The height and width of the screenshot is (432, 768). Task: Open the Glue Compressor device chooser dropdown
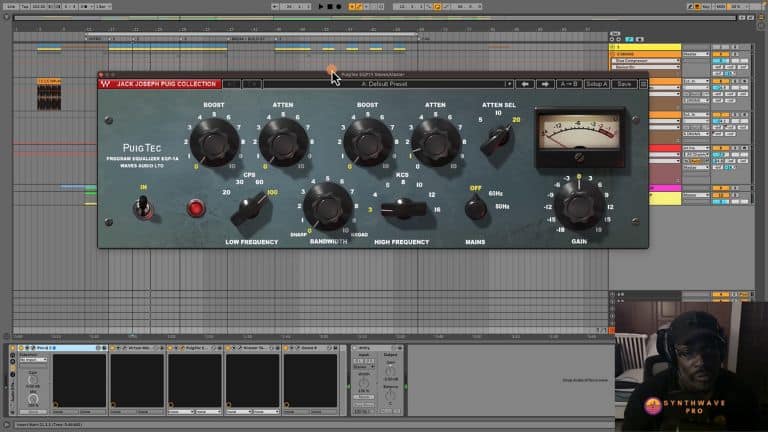(x=646, y=61)
